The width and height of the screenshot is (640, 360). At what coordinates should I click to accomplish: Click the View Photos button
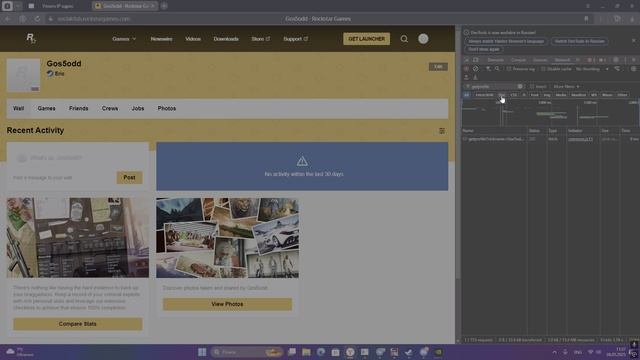(x=227, y=304)
